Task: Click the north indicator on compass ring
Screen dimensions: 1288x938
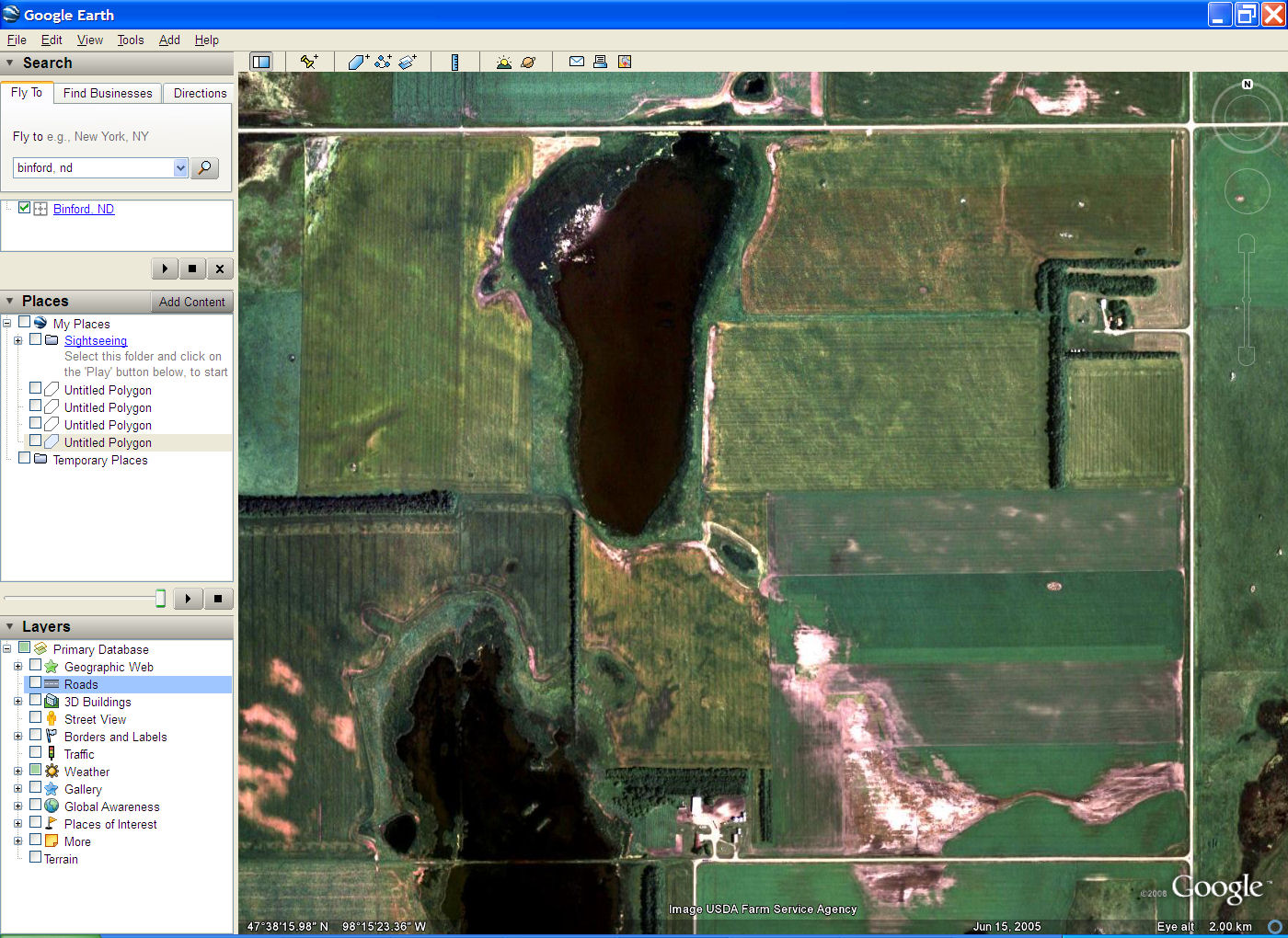Action: tap(1248, 84)
